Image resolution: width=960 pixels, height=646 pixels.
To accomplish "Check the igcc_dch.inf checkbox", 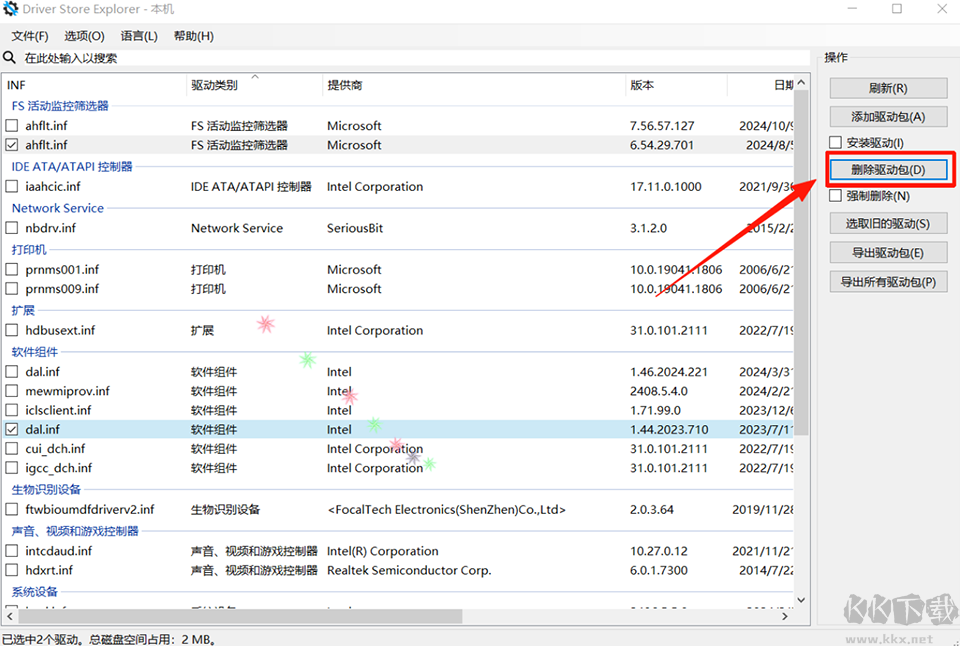I will click(x=12, y=468).
